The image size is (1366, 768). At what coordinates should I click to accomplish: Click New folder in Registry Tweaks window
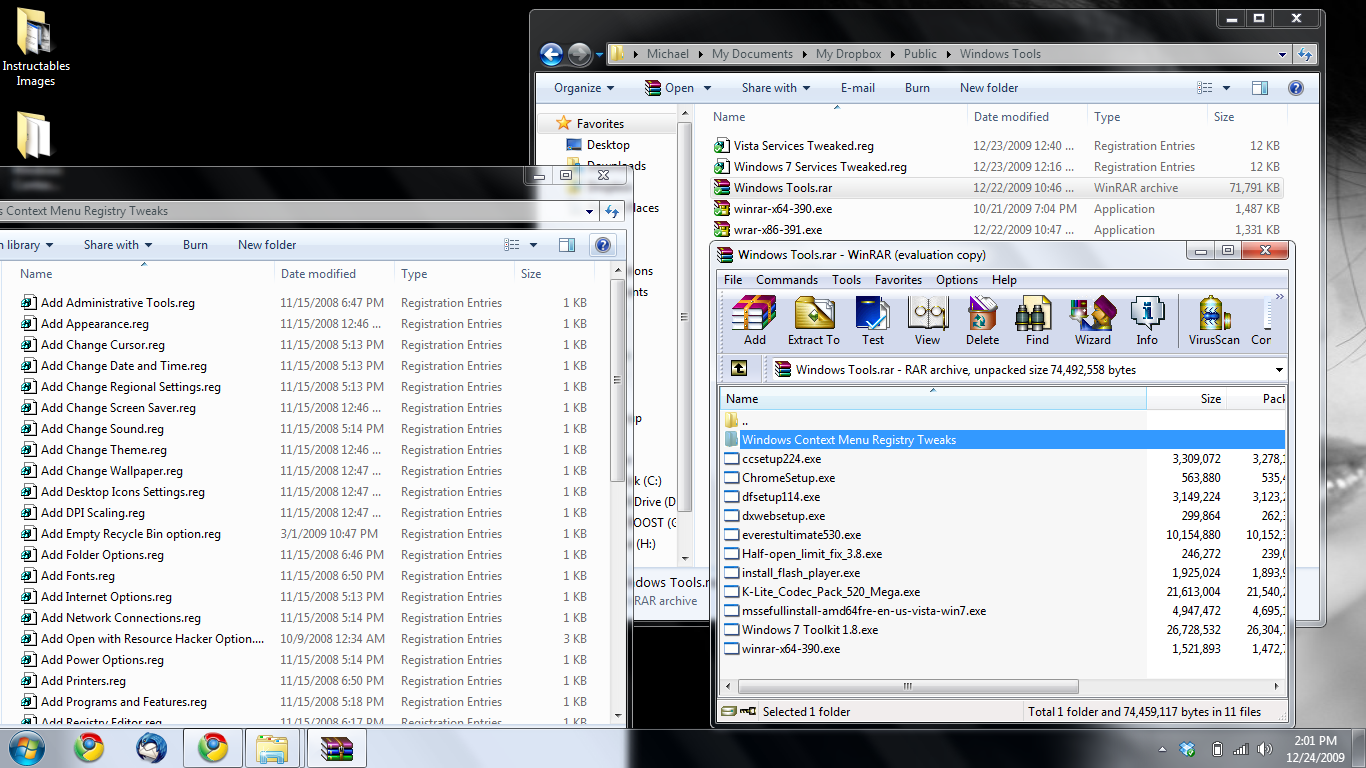pos(267,245)
